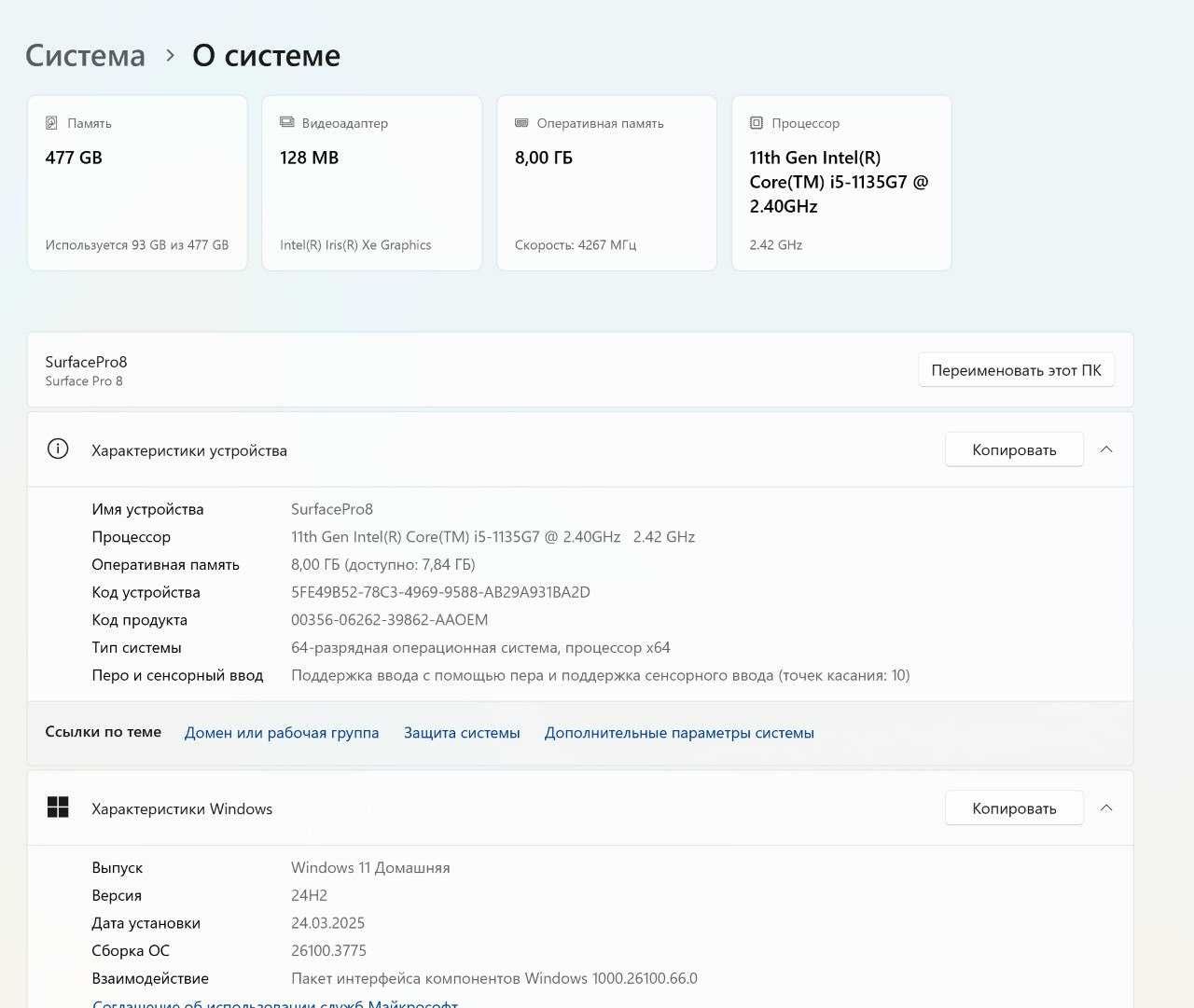
Task: Click the video adapter icon in Видеоадаптер card
Action: tap(287, 123)
